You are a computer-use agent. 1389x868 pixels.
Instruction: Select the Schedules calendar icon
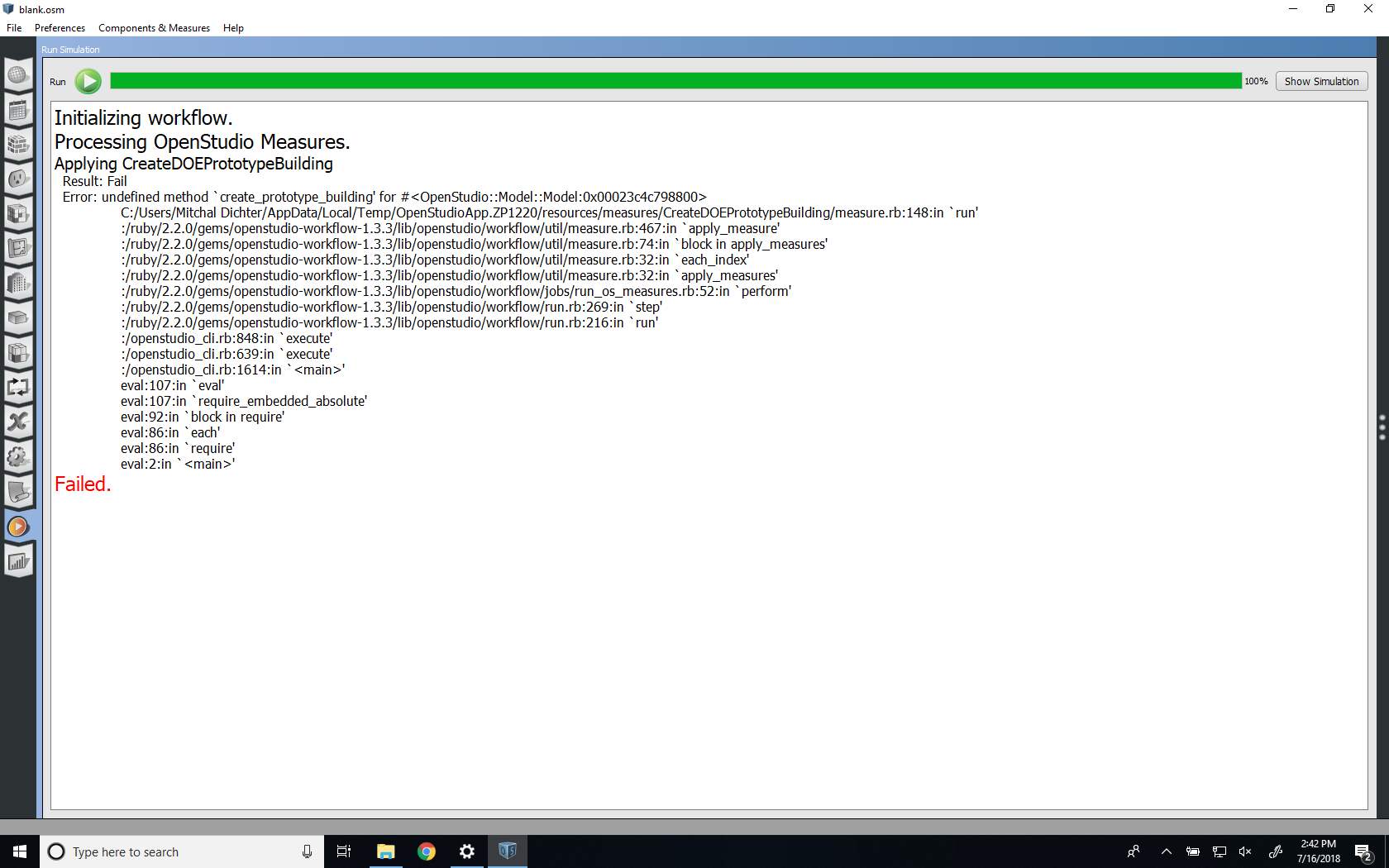click(x=18, y=110)
